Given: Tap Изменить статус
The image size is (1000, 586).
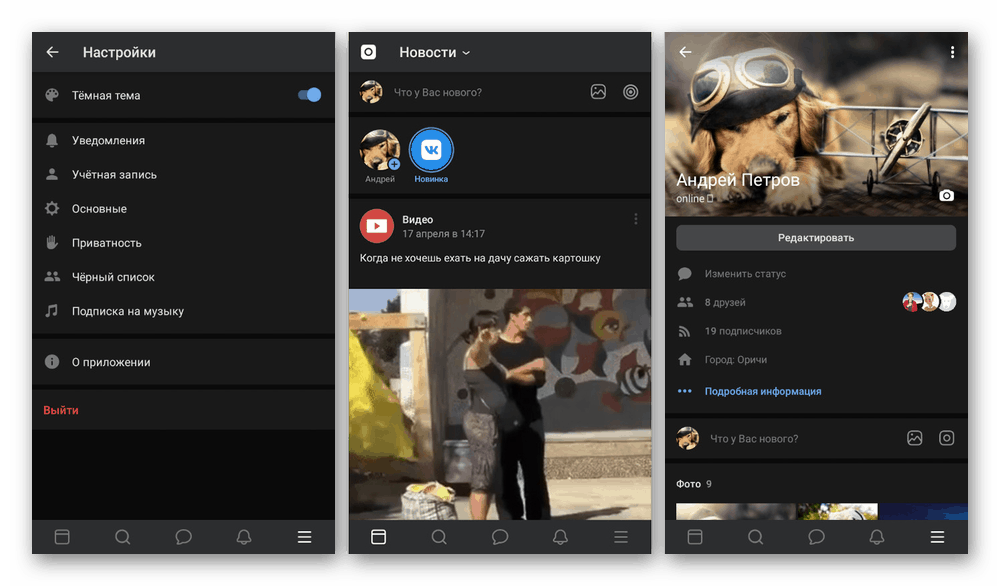Looking at the screenshot, I should pyautogui.click(x=745, y=274).
